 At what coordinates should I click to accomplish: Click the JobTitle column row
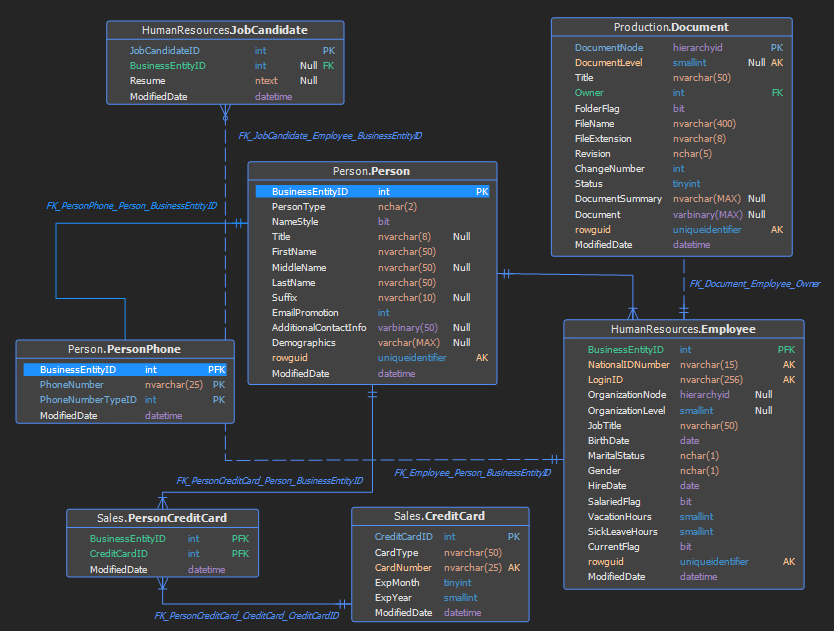click(x=684, y=426)
